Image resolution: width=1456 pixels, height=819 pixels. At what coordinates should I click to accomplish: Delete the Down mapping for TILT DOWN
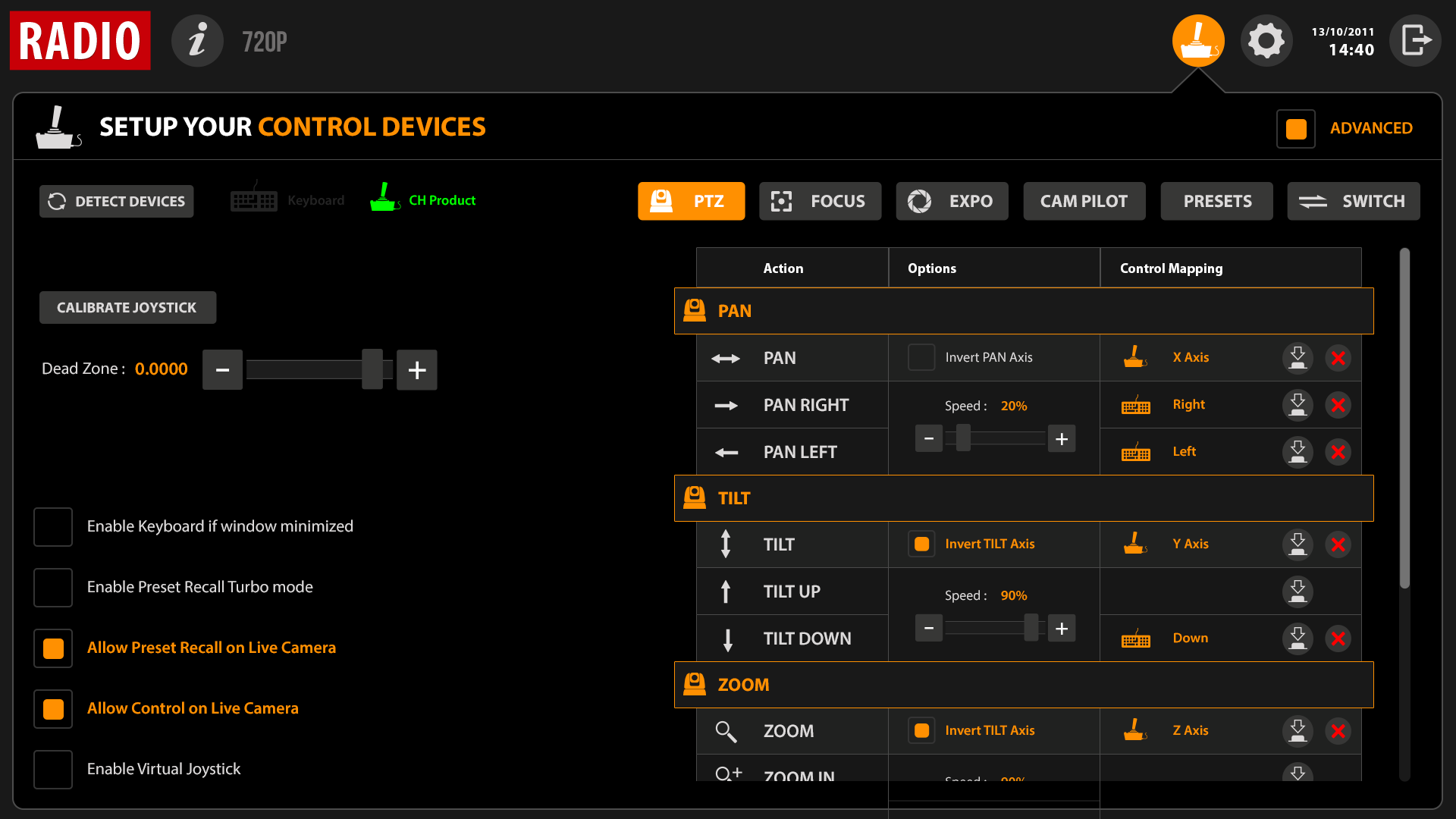click(1338, 639)
